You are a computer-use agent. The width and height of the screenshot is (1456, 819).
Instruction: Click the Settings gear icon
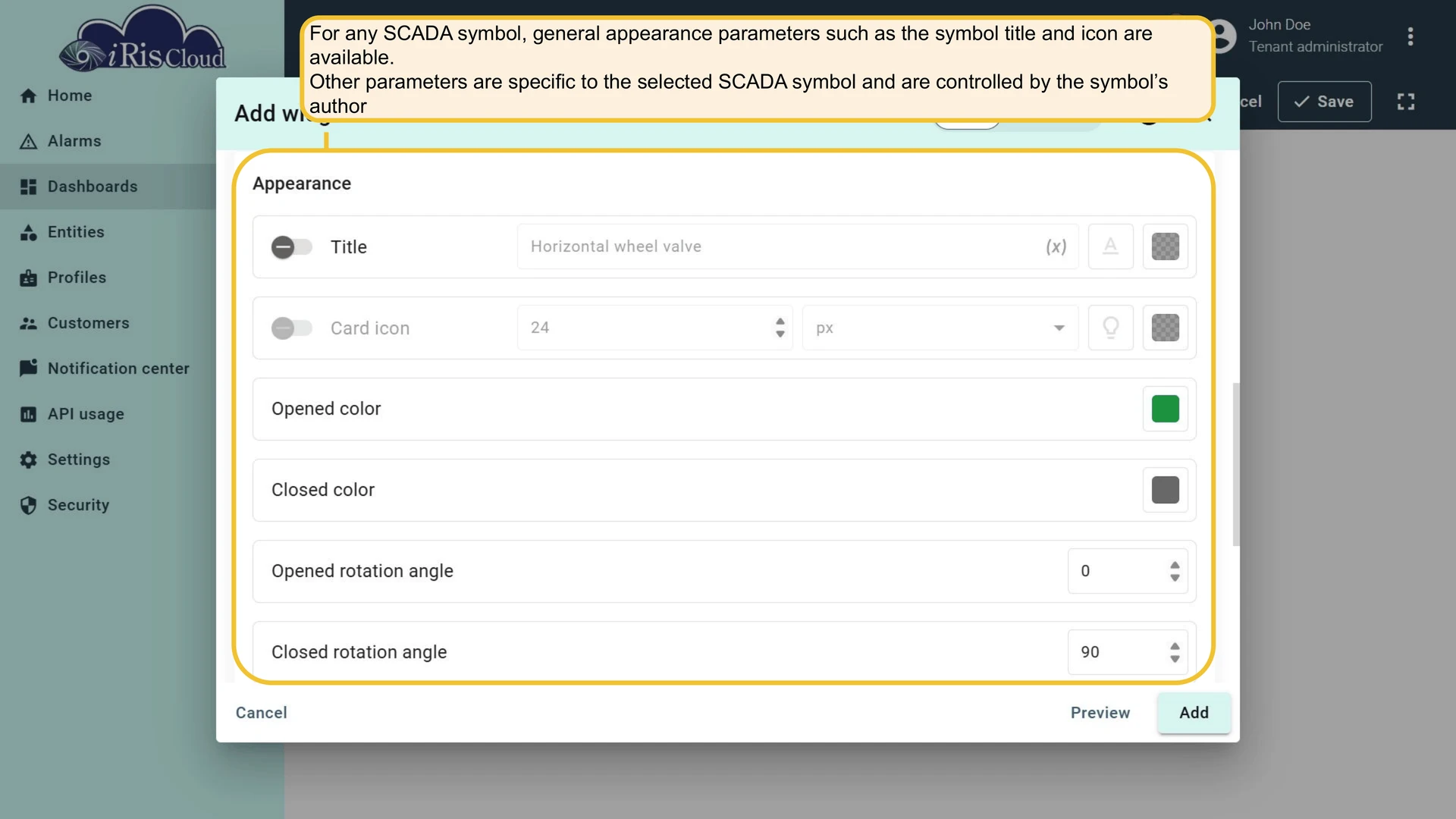(28, 460)
